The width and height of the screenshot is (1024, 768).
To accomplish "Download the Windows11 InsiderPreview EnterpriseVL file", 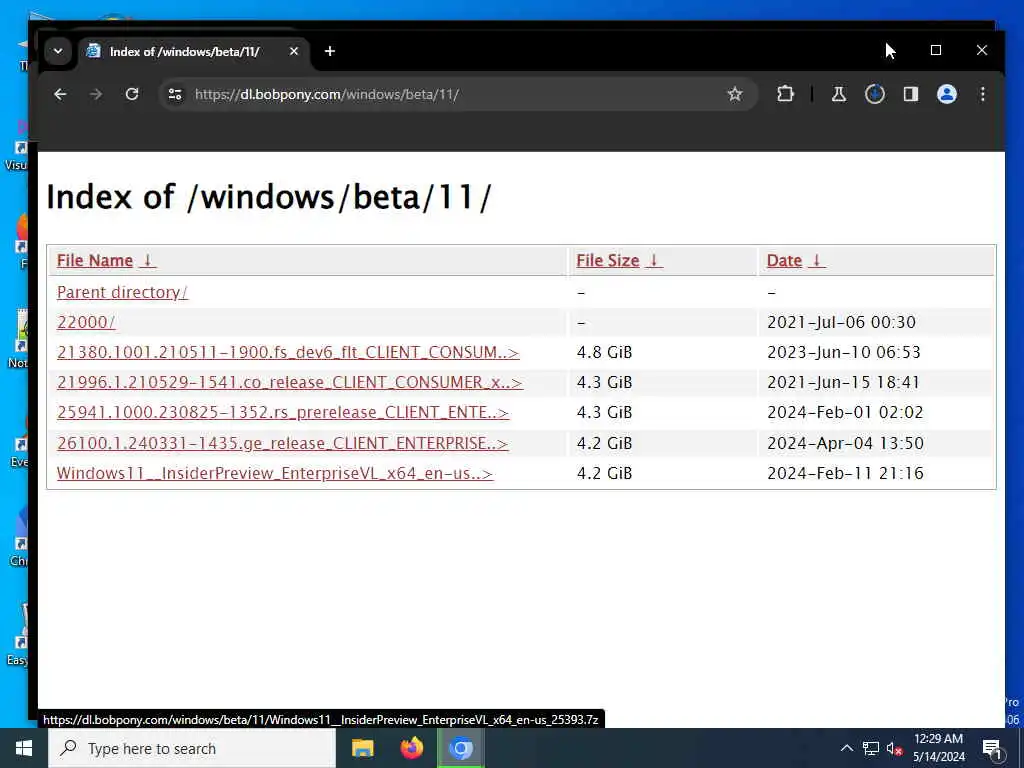I will pos(275,473).
